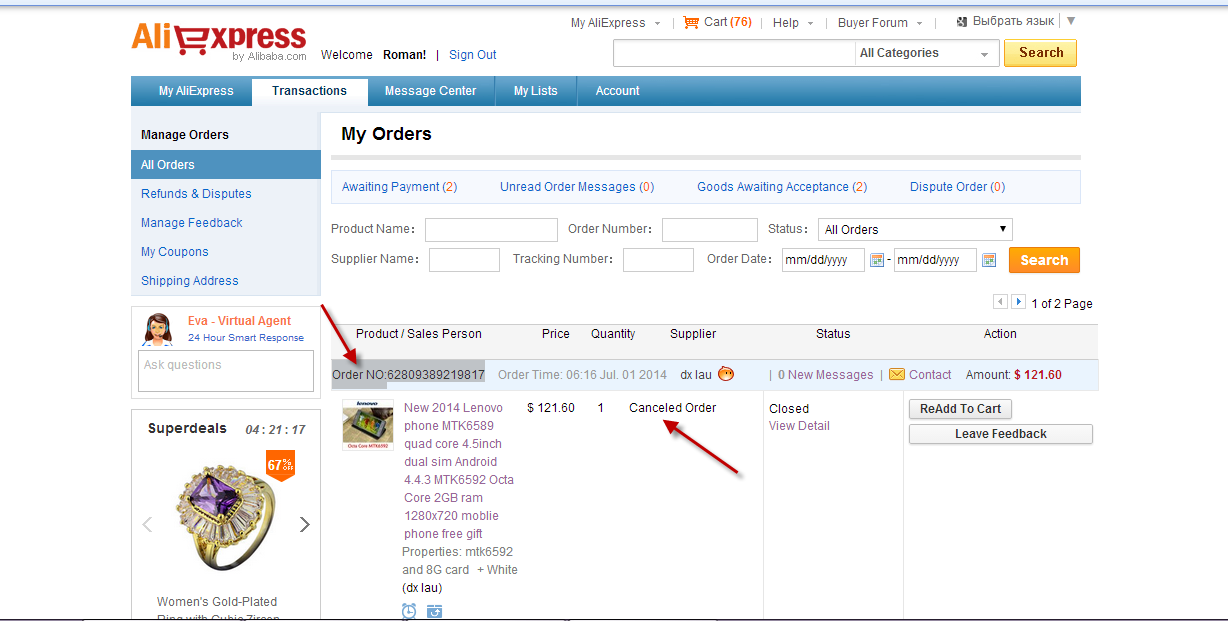Image resolution: width=1228 pixels, height=621 pixels.
Task: Open calendar for order start date
Action: tap(877, 260)
